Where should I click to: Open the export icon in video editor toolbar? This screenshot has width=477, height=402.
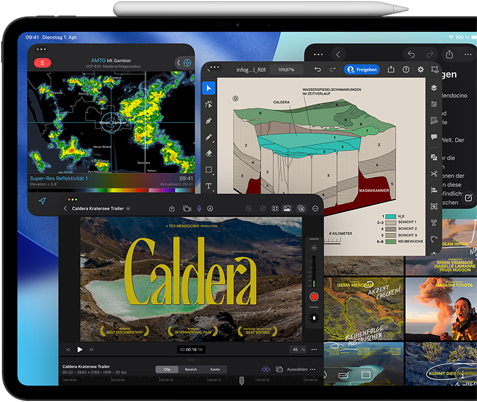point(172,209)
